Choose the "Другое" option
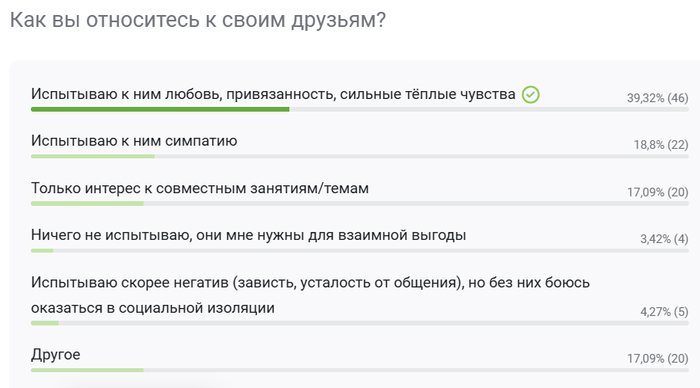 pyautogui.click(x=55, y=355)
